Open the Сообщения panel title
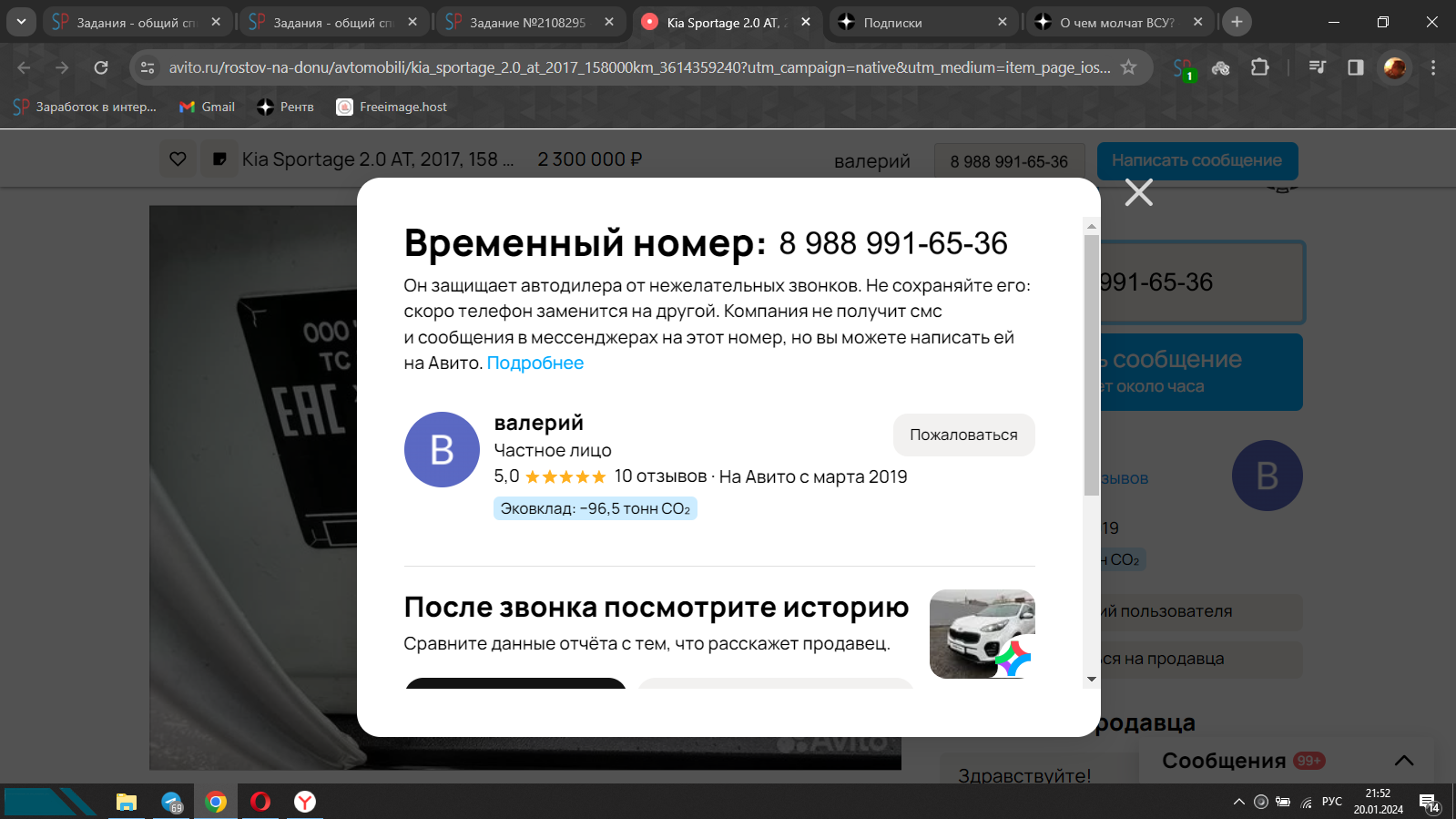 click(1223, 761)
